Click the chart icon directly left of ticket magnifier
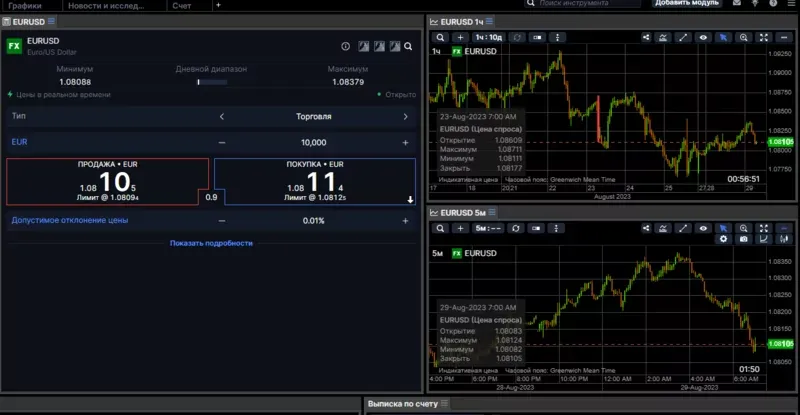This screenshot has width=800, height=415. point(395,46)
